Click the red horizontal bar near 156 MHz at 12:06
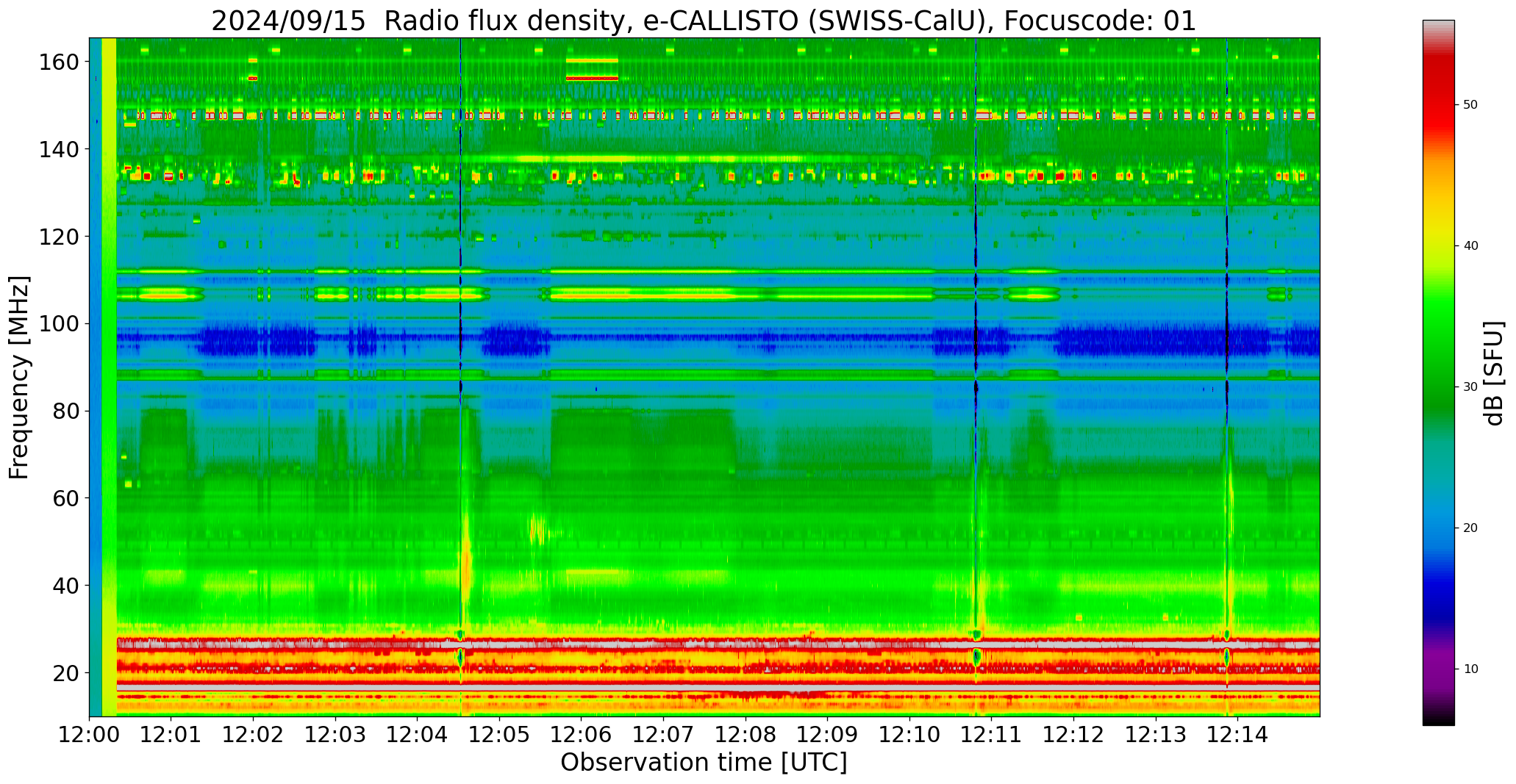This screenshot has height=784, width=1516. click(x=592, y=78)
